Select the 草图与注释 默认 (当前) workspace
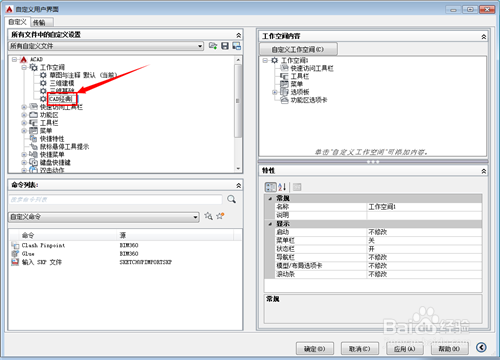500x360 pixels. pos(83,75)
